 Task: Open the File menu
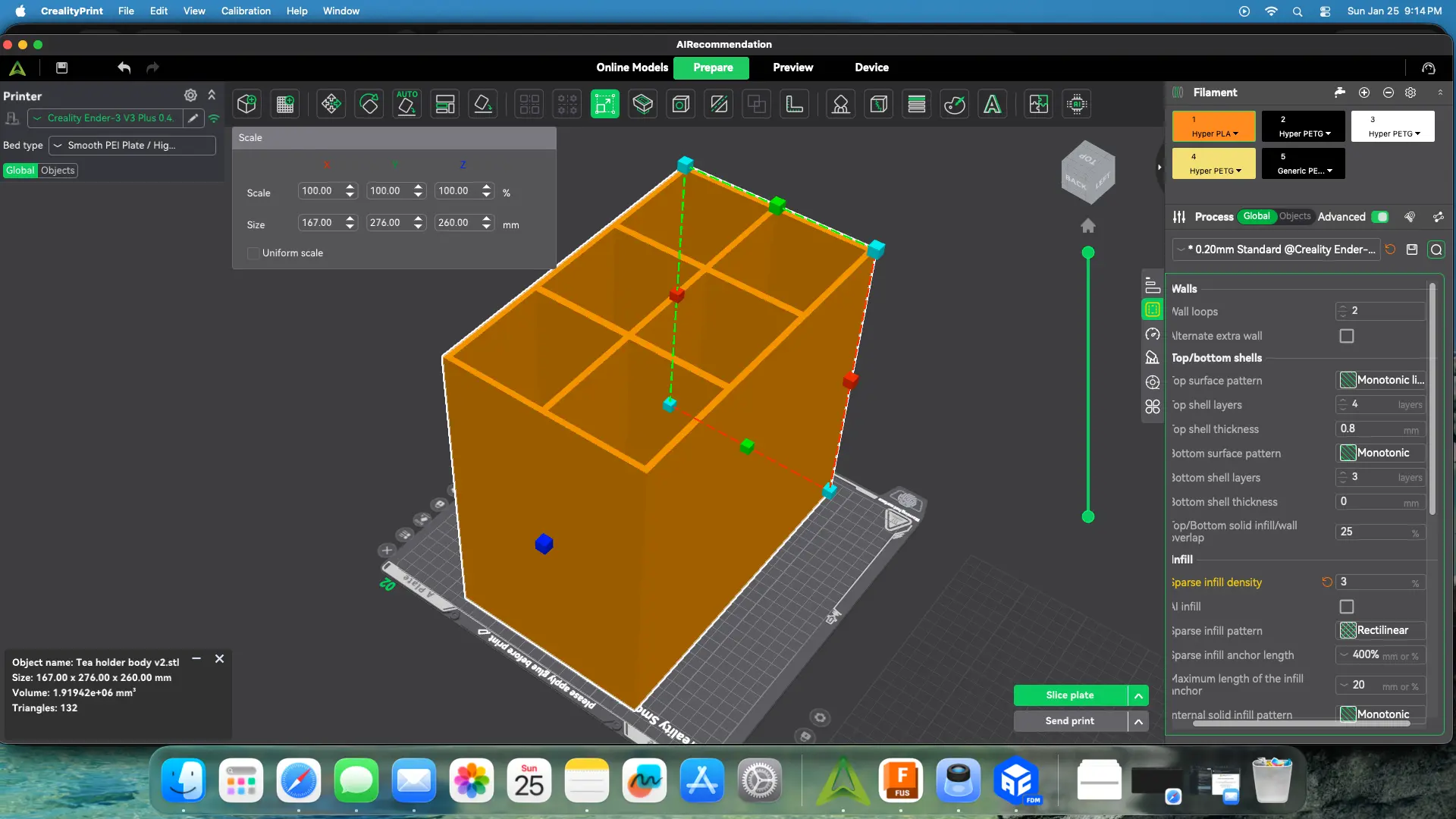click(126, 11)
